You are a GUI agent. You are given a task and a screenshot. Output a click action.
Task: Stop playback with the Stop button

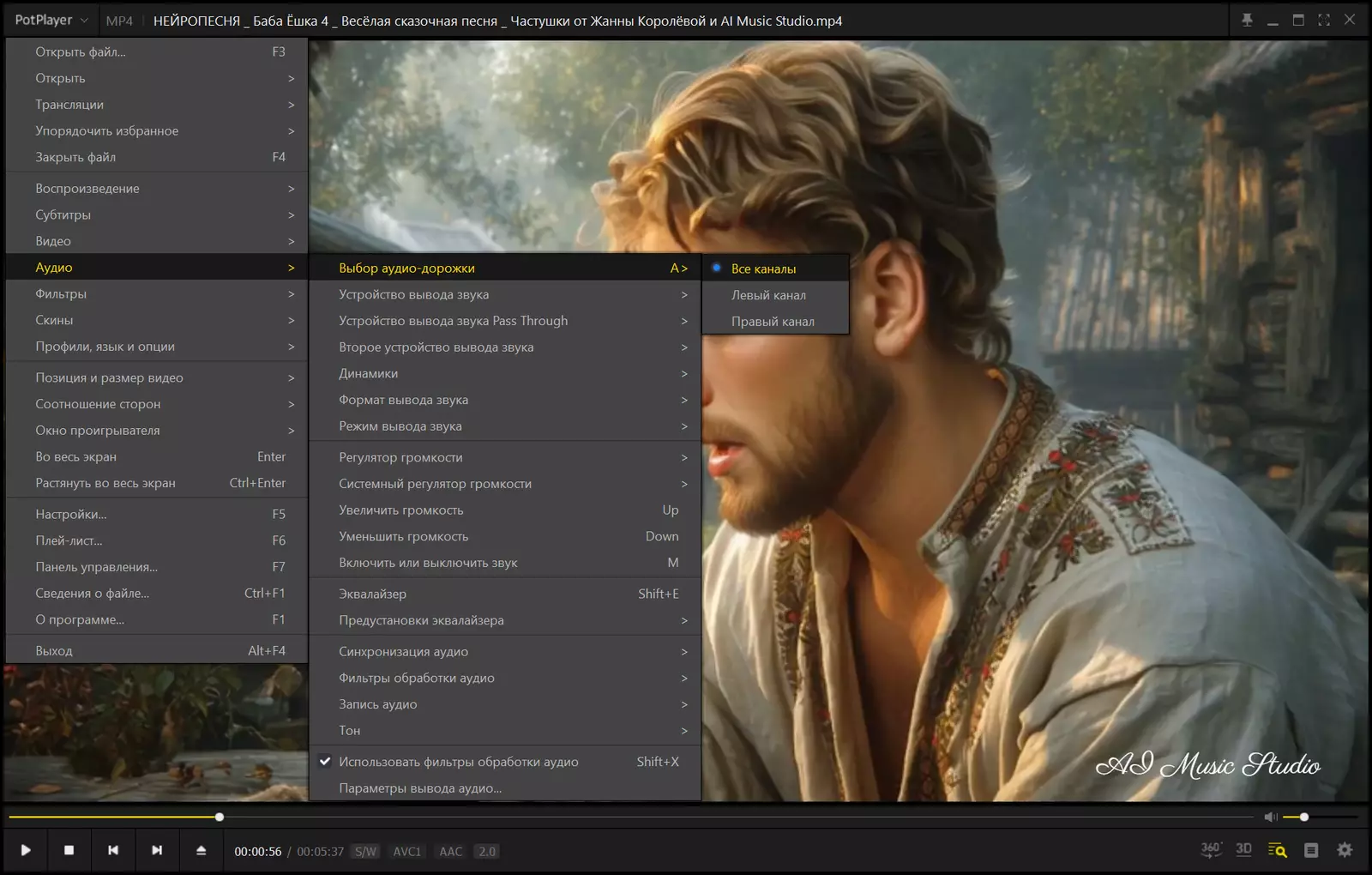[69, 850]
